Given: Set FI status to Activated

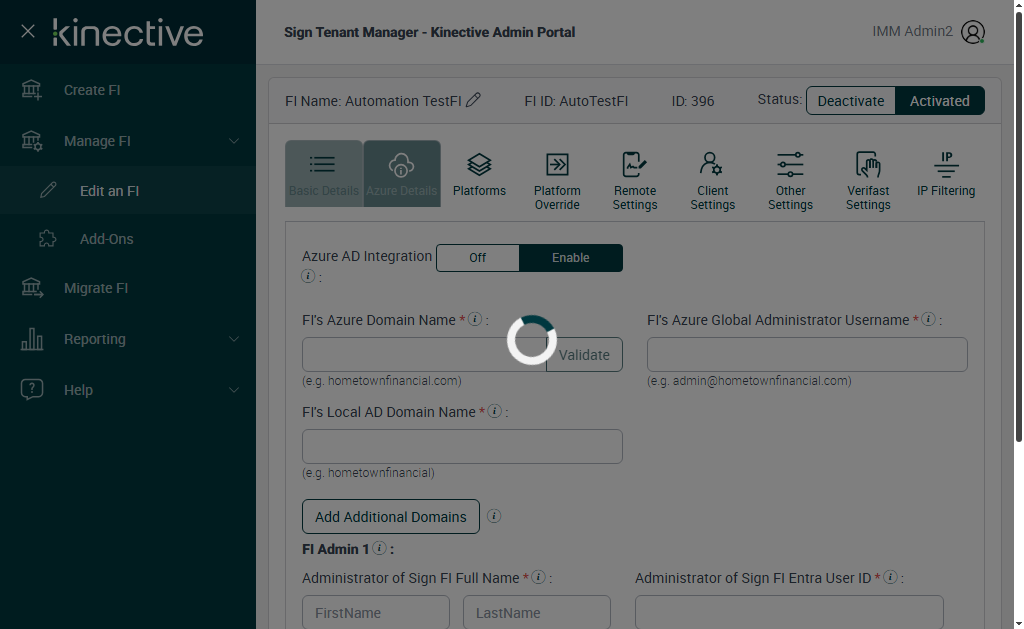Looking at the screenshot, I should [939, 101].
